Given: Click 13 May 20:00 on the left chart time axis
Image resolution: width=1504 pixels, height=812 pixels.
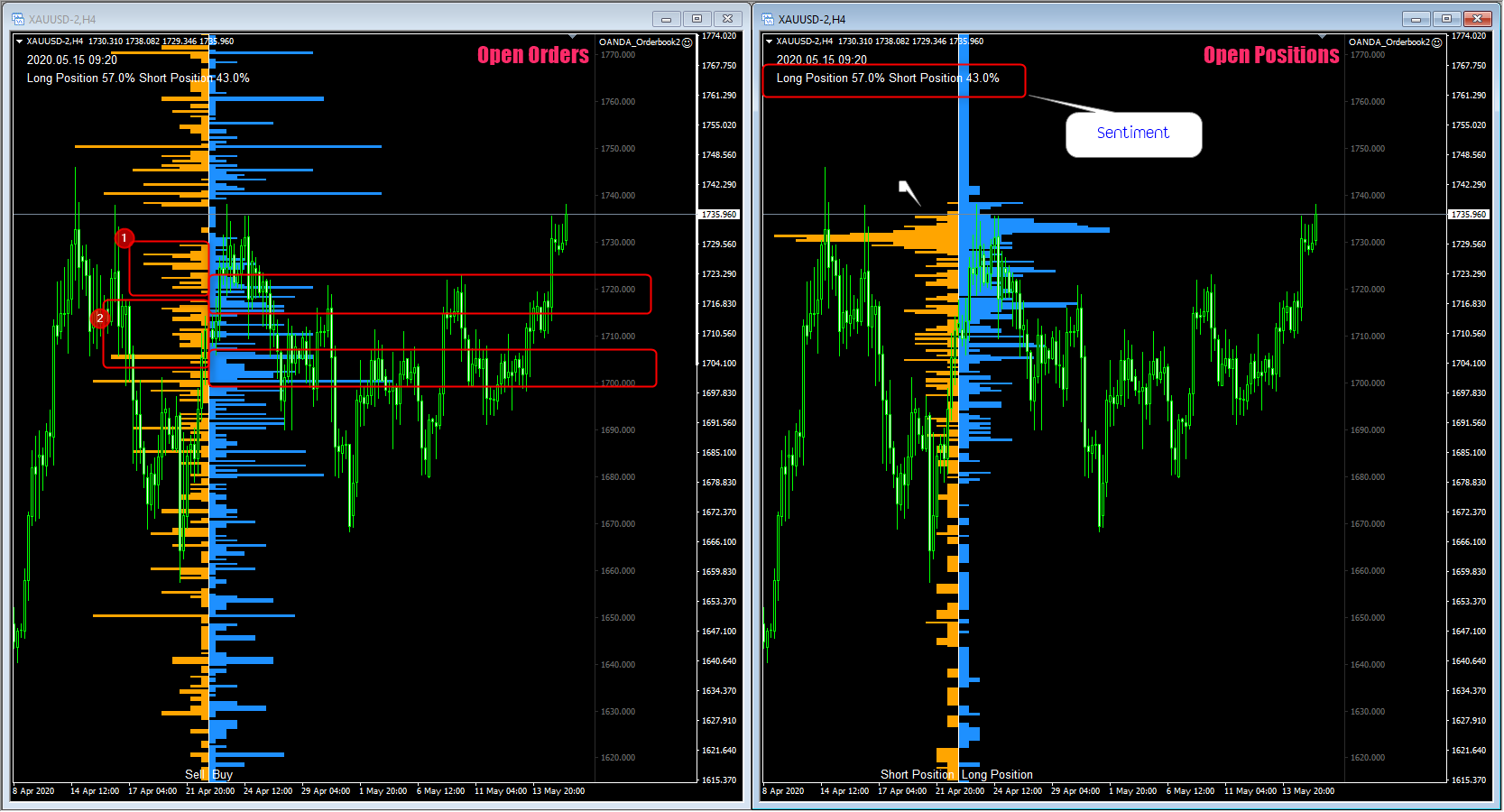Looking at the screenshot, I should pos(558,791).
